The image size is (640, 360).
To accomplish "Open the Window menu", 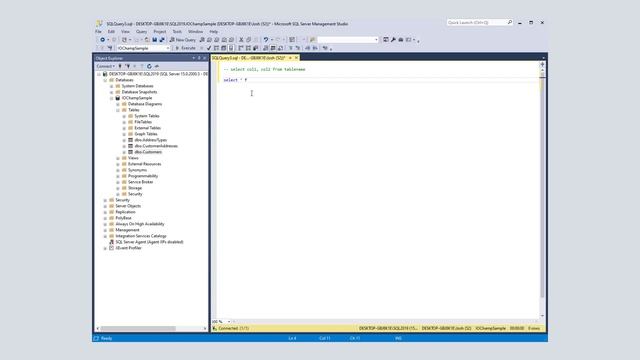I will click(x=196, y=31).
